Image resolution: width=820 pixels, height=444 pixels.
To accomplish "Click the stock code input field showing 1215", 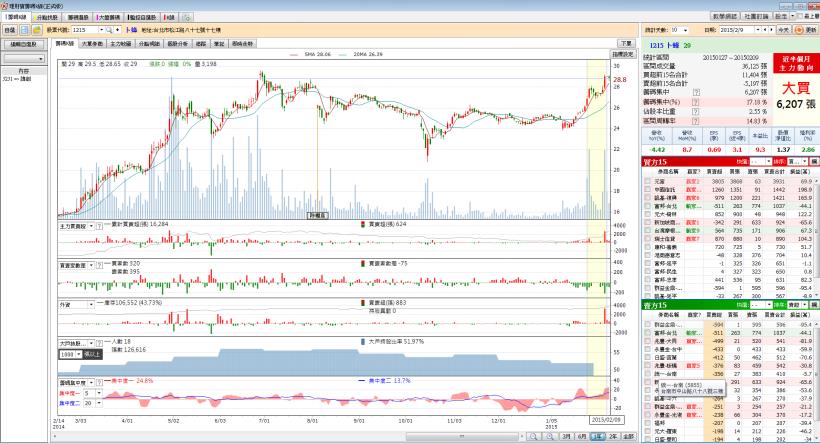I will pyautogui.click(x=84, y=31).
